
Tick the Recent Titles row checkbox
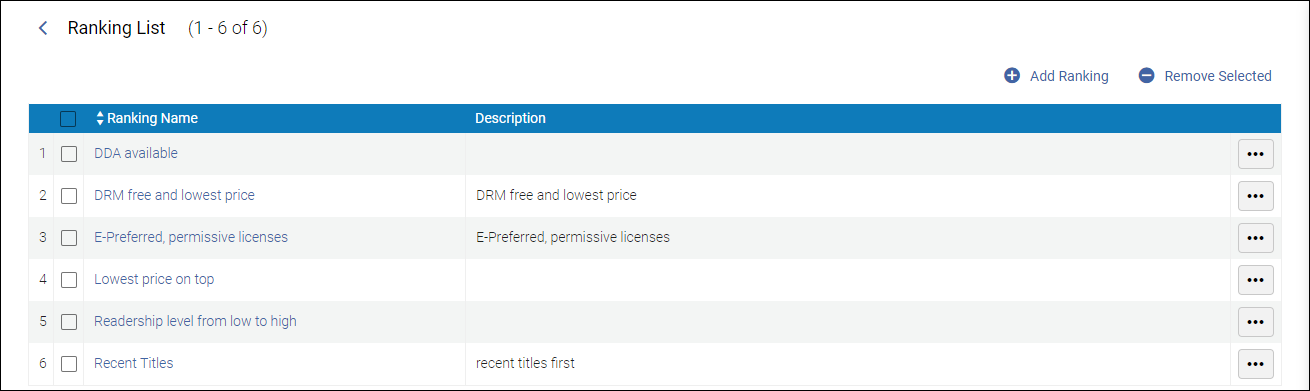[69, 364]
